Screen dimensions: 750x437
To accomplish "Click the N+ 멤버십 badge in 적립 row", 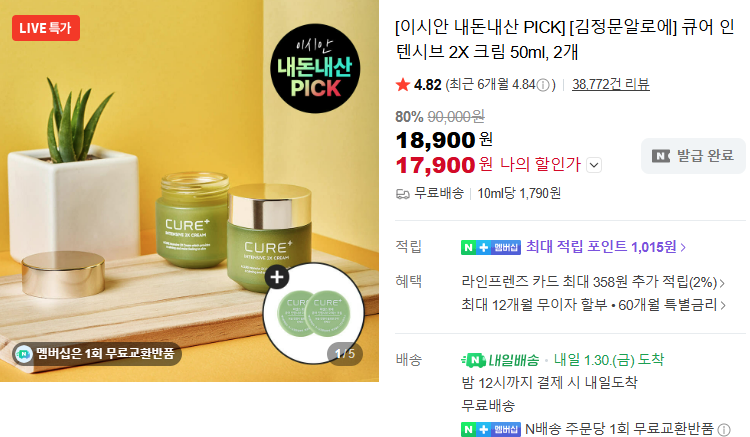I will coord(491,247).
